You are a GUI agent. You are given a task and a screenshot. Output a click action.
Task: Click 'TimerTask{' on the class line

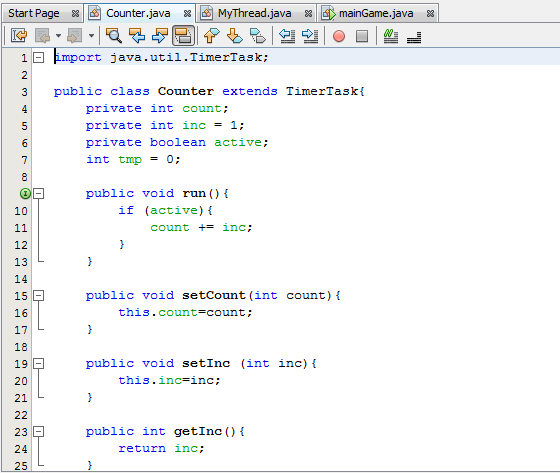point(325,91)
